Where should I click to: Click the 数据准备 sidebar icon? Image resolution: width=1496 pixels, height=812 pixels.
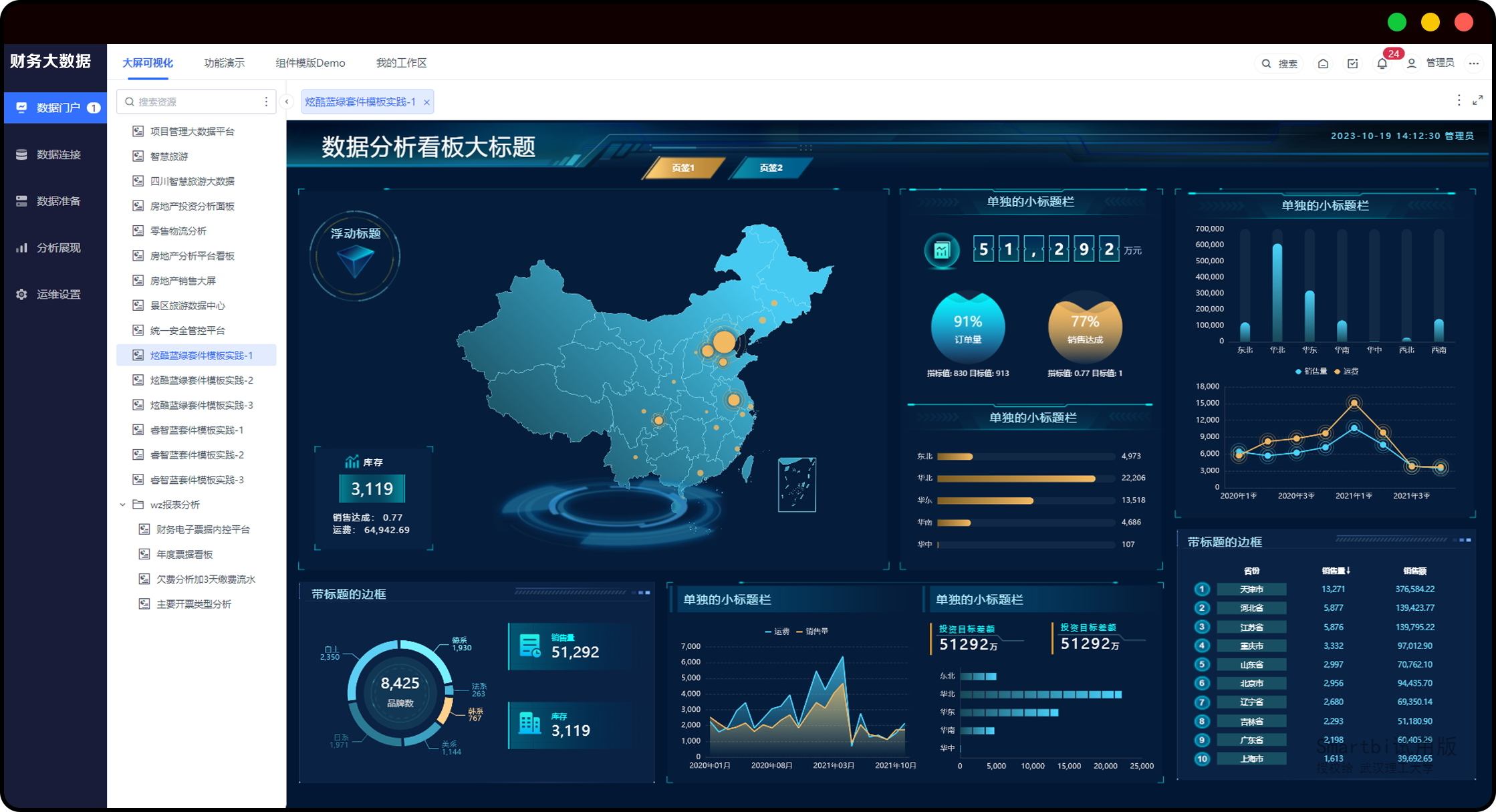point(21,201)
